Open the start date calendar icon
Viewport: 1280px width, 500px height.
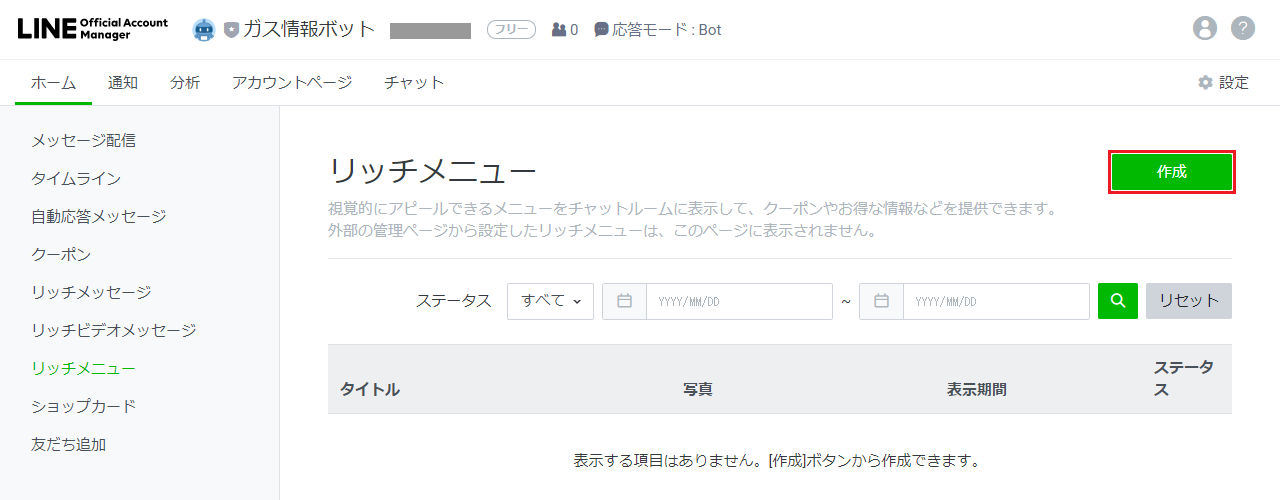pyautogui.click(x=625, y=301)
